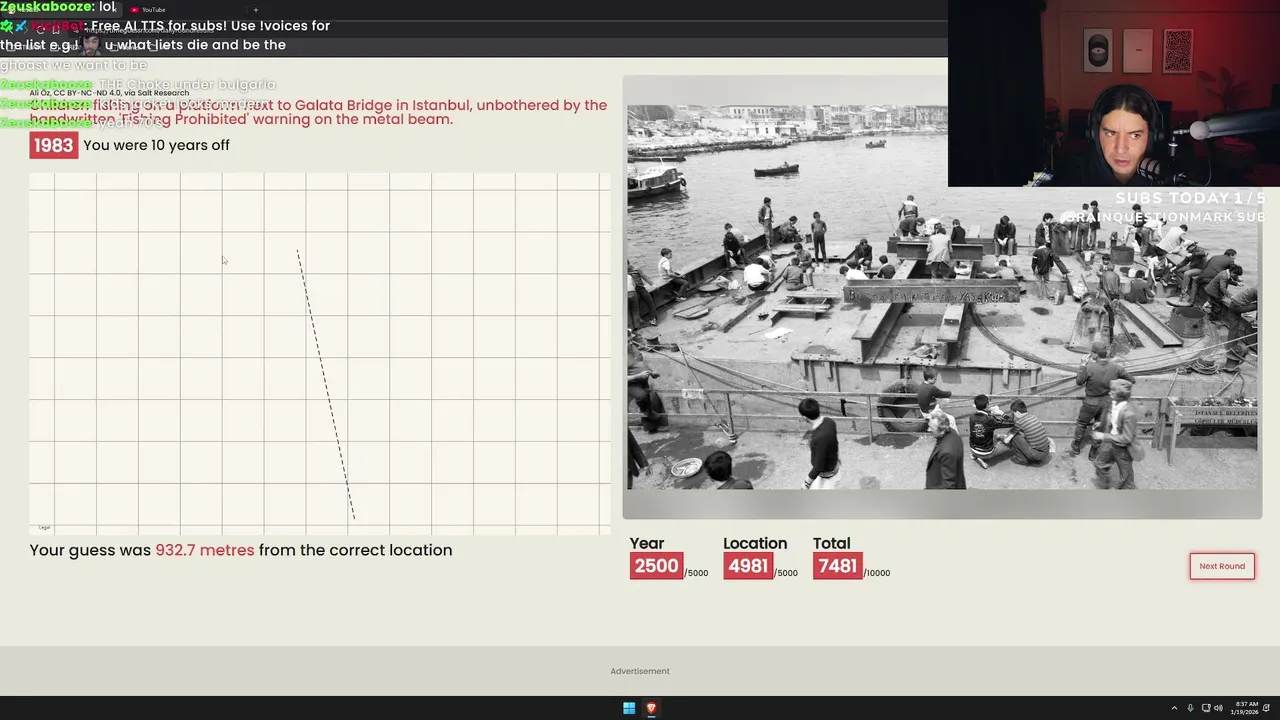Image resolution: width=1280 pixels, height=720 pixels.
Task: Click the historical Galata Bridge fishing photo
Action: click(x=942, y=297)
